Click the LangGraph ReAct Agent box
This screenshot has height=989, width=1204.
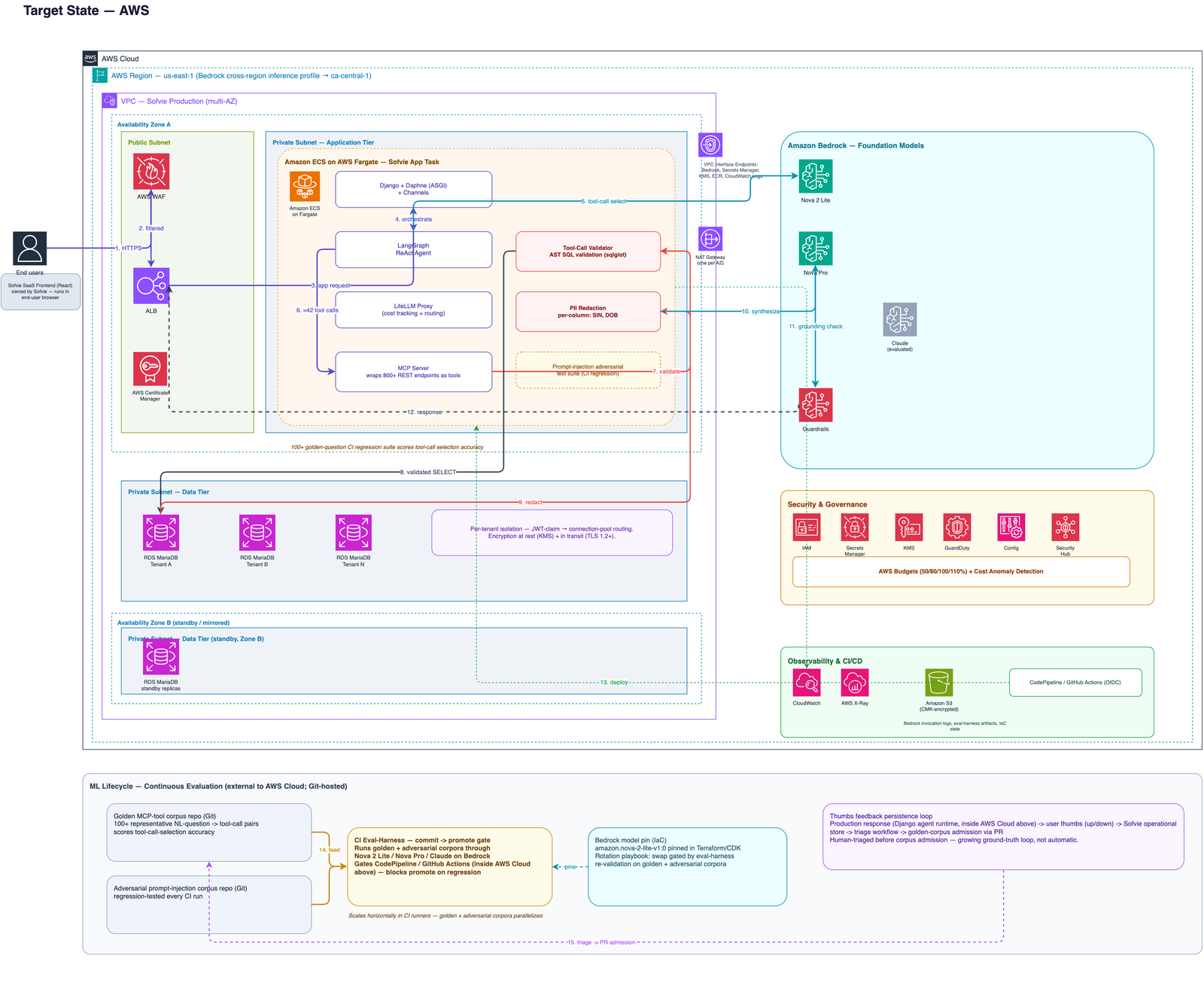(x=413, y=249)
